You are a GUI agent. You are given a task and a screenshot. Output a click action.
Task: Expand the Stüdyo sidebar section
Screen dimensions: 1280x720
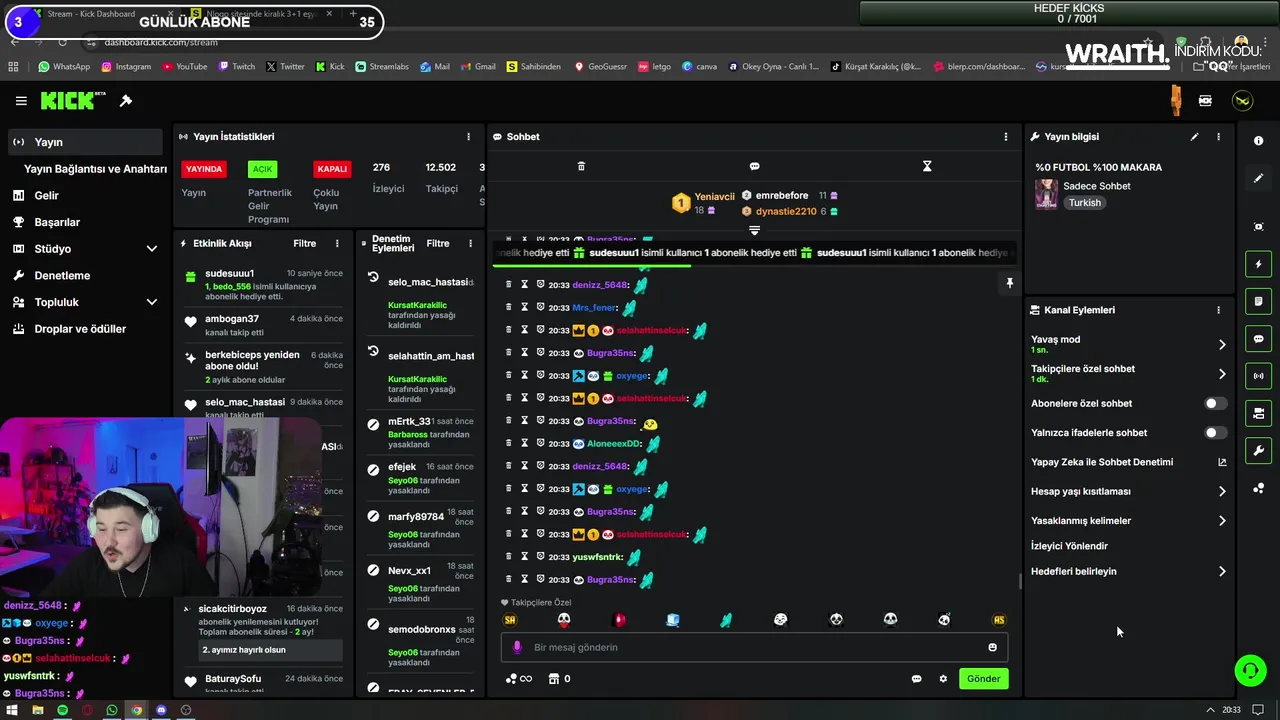click(151, 249)
